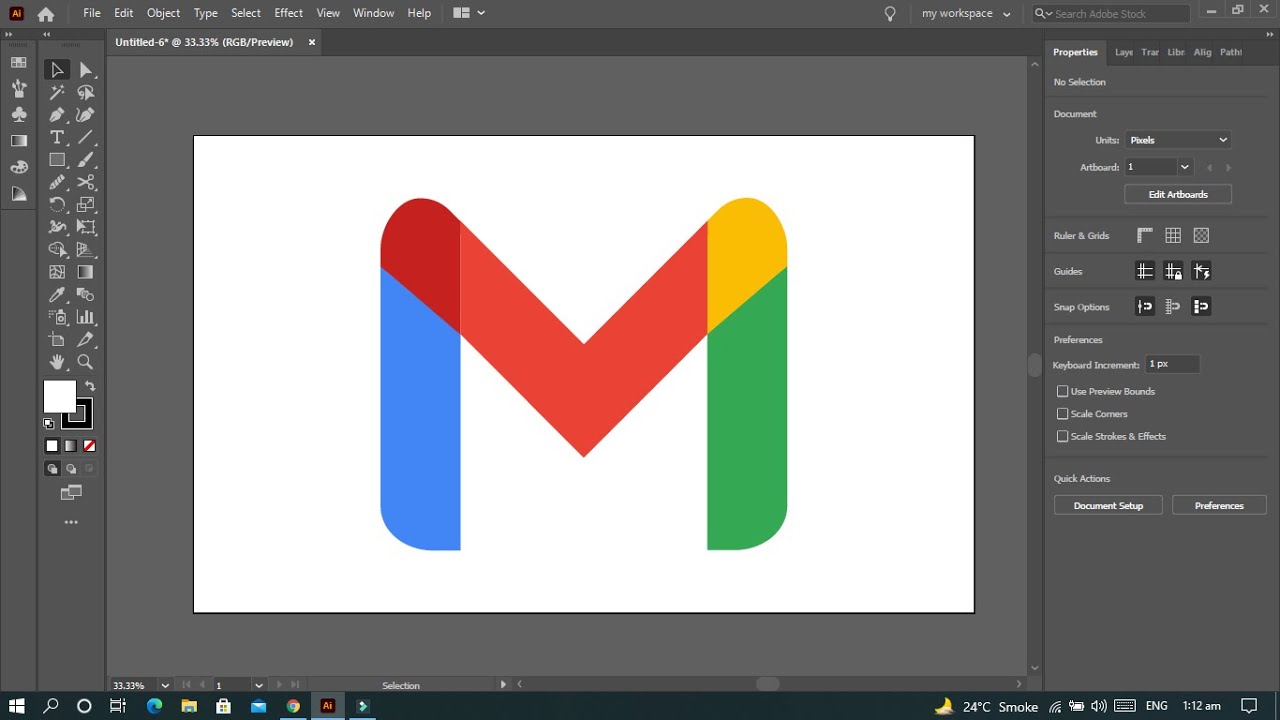Image resolution: width=1280 pixels, height=720 pixels.
Task: Choose the Type tool
Action: 57,138
